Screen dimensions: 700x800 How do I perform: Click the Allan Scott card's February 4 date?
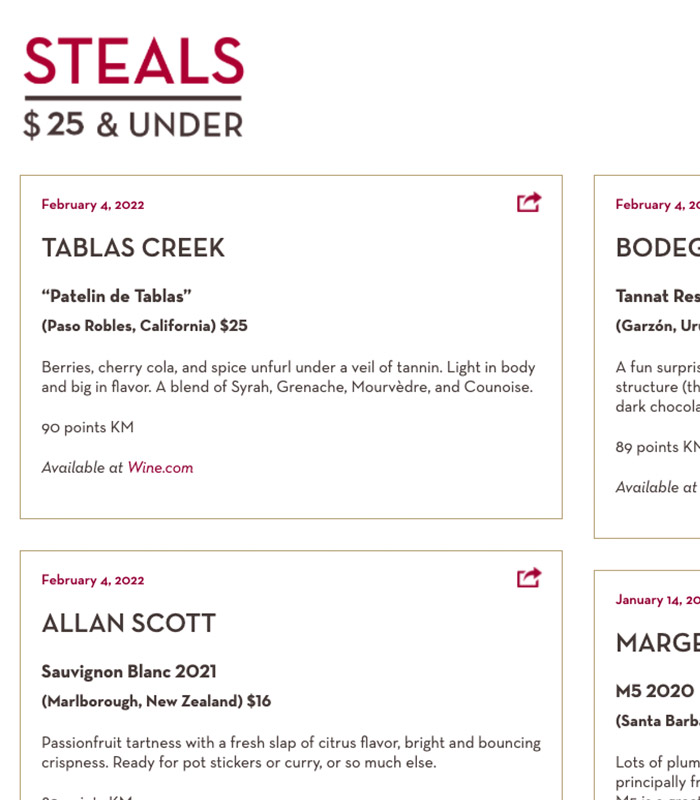coord(93,581)
